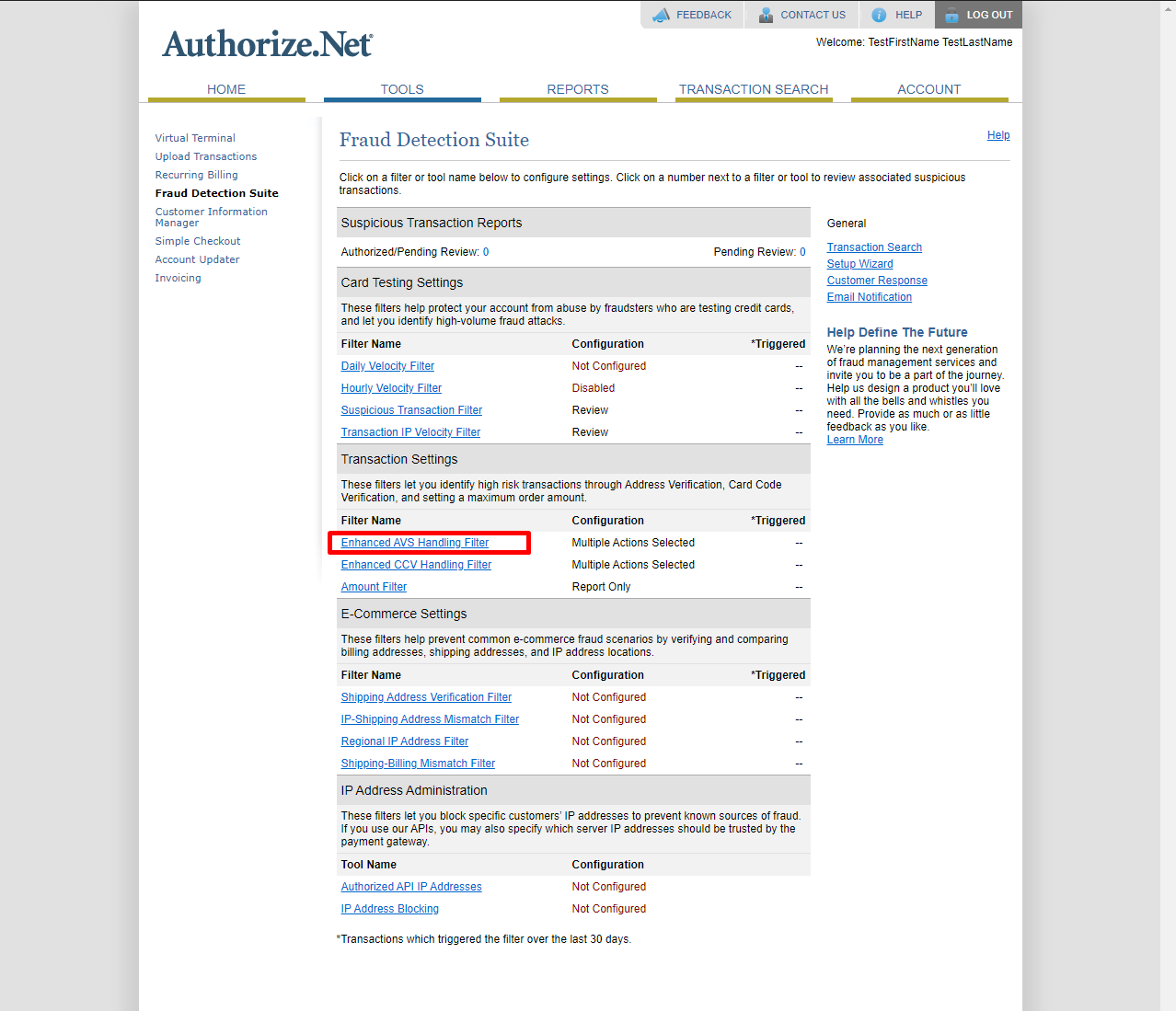Open the IP-Shipping Address Mismatch Filter

pyautogui.click(x=430, y=719)
